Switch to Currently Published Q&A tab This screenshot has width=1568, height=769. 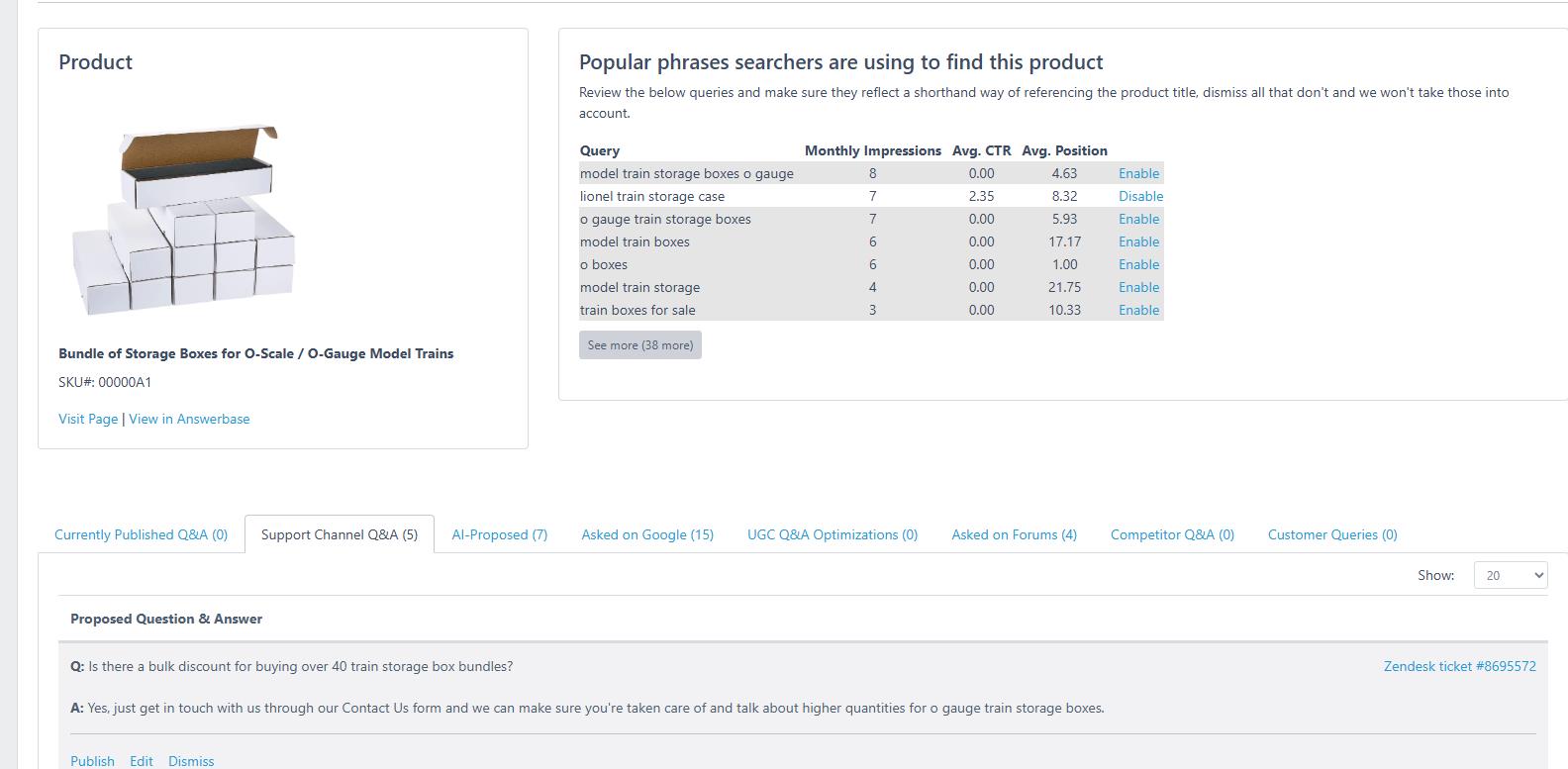[x=141, y=534]
